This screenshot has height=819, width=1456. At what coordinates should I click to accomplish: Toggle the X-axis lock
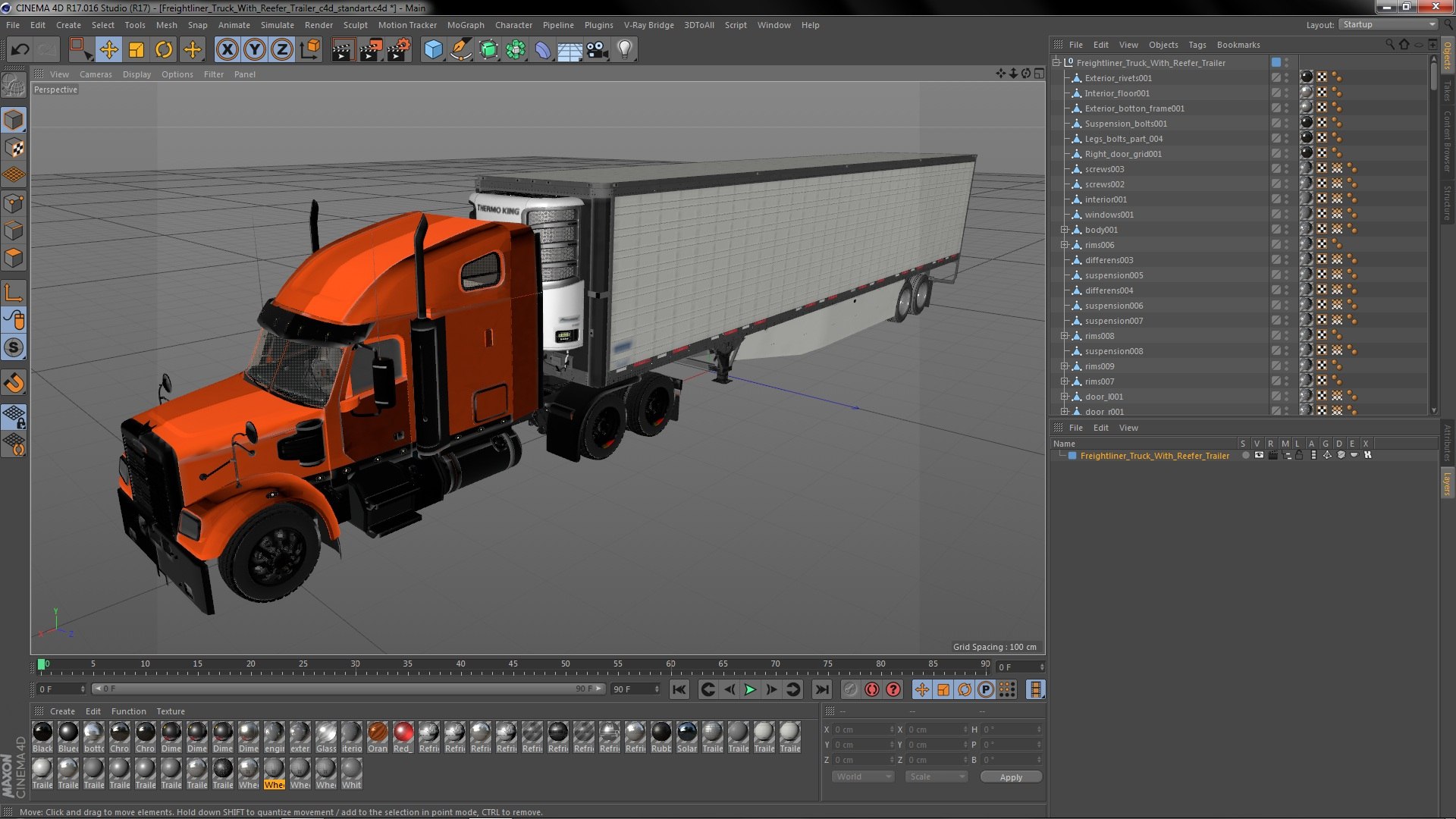tap(227, 50)
